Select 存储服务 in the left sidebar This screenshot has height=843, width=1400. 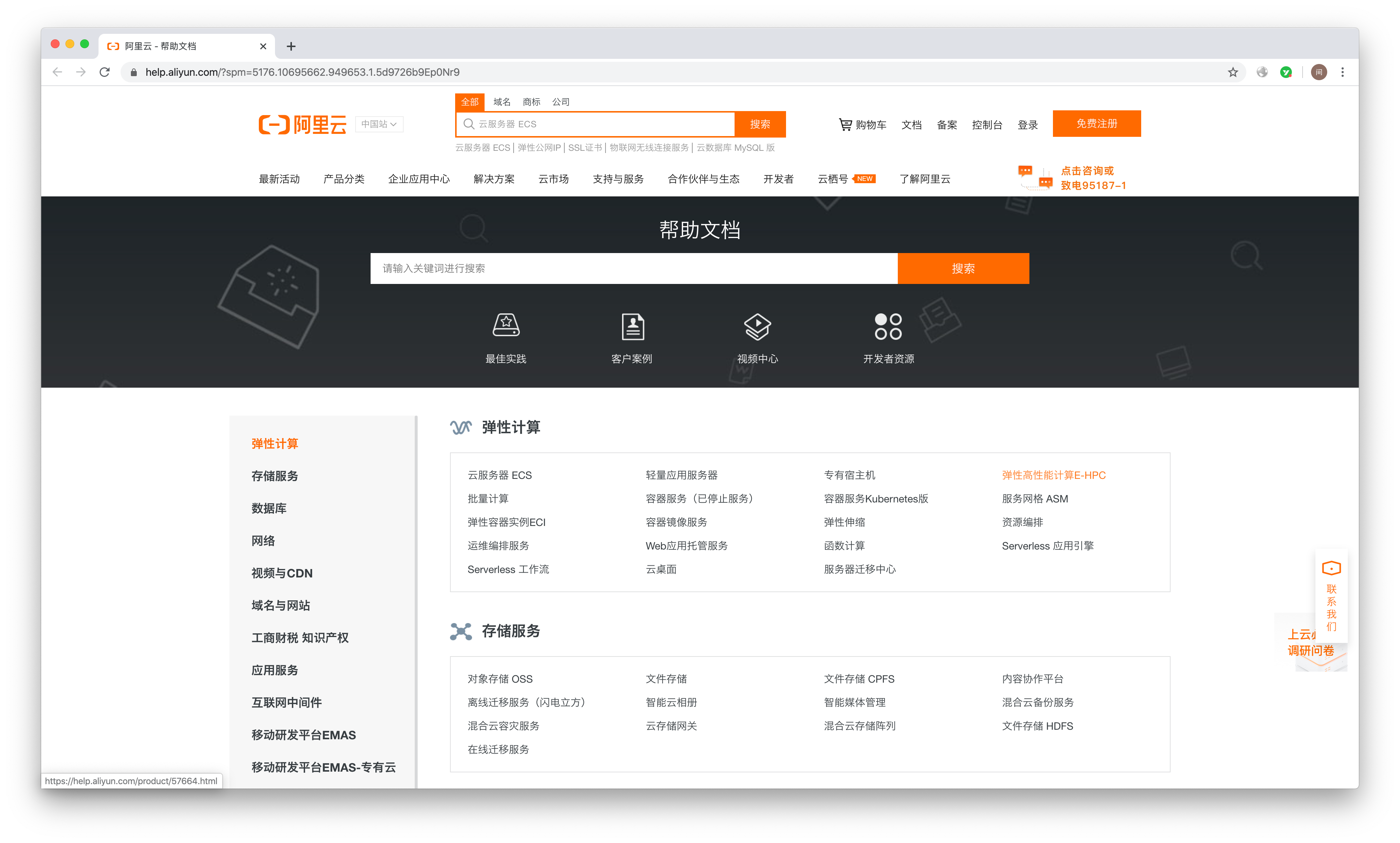275,476
